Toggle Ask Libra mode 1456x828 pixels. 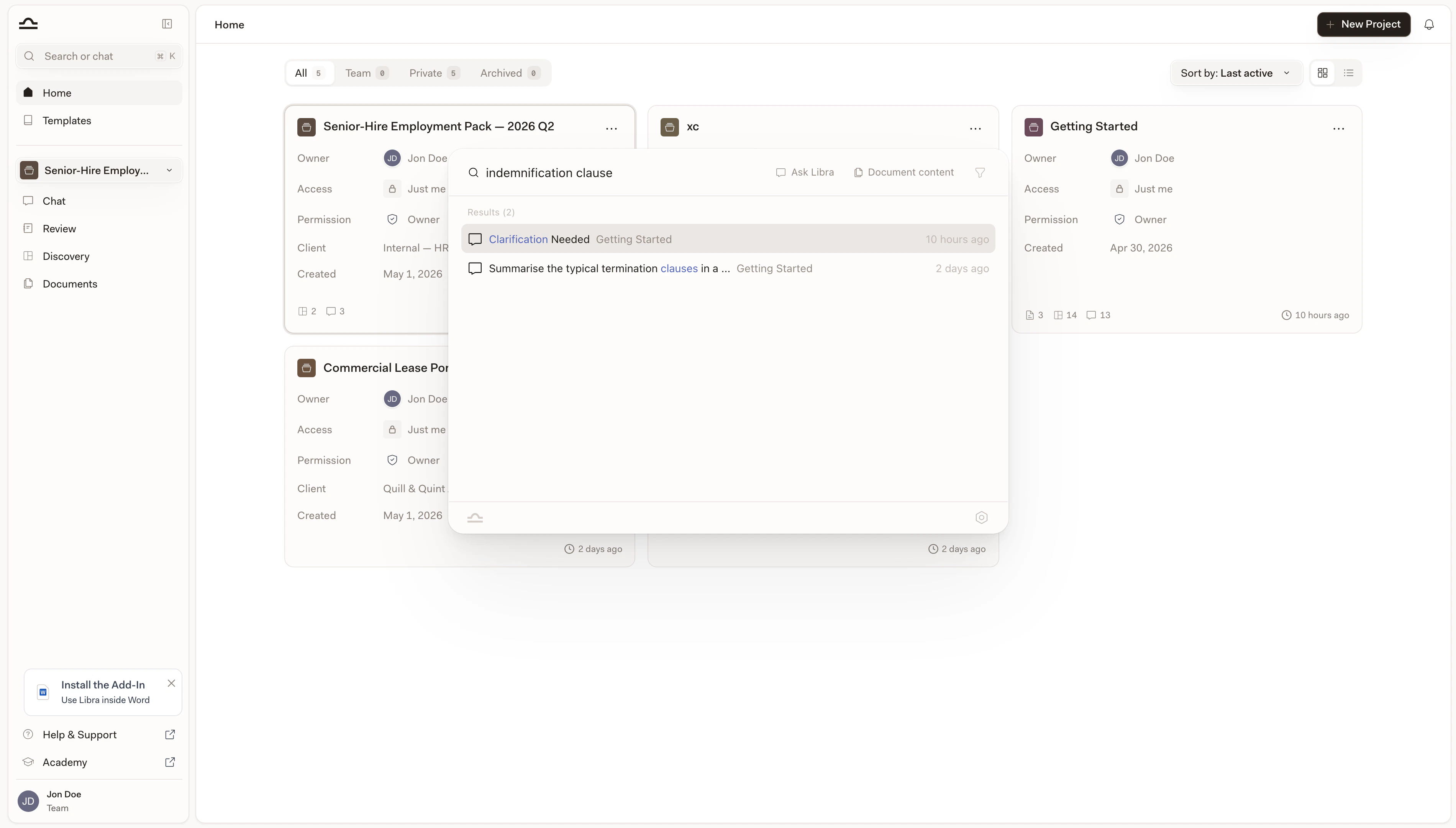(x=805, y=172)
